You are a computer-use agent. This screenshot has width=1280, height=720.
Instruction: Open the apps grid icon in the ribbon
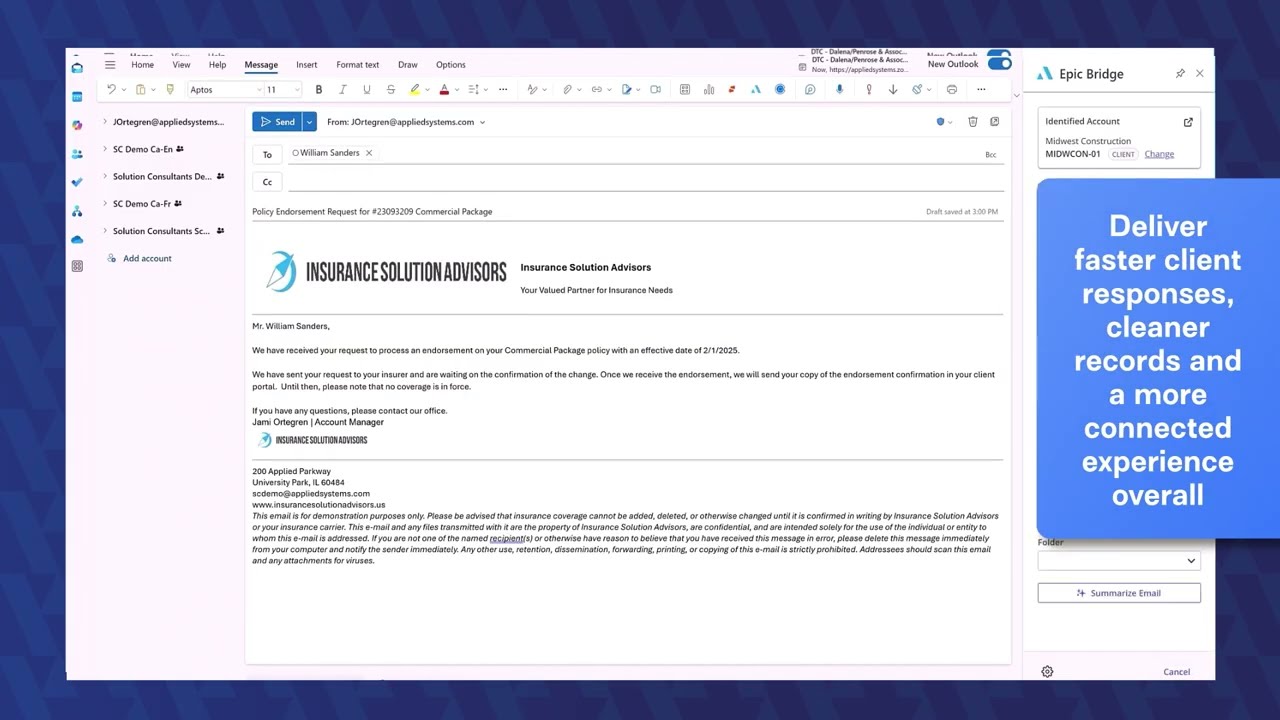click(x=684, y=90)
